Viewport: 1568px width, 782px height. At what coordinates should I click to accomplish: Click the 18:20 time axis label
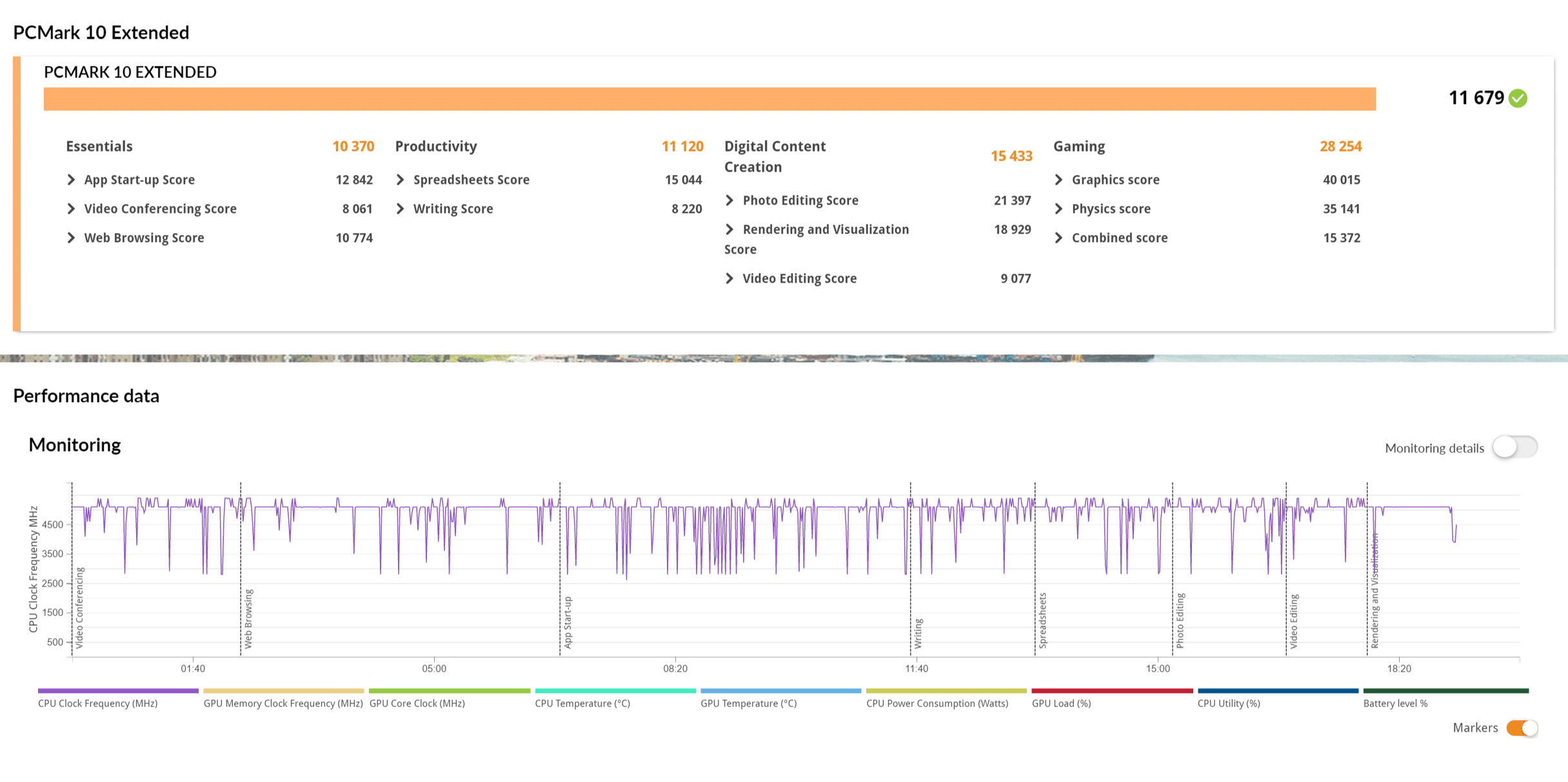click(x=1399, y=668)
